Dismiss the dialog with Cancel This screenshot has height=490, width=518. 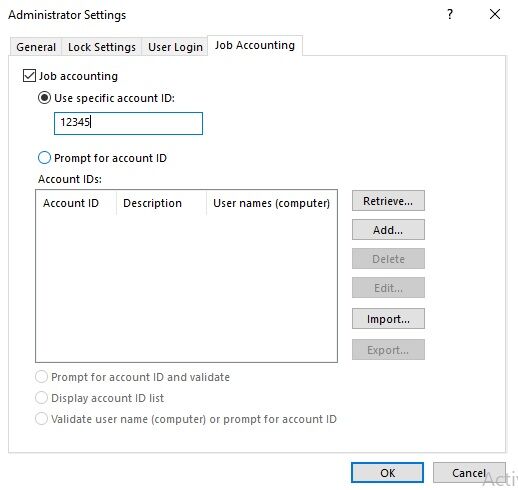(x=469, y=473)
